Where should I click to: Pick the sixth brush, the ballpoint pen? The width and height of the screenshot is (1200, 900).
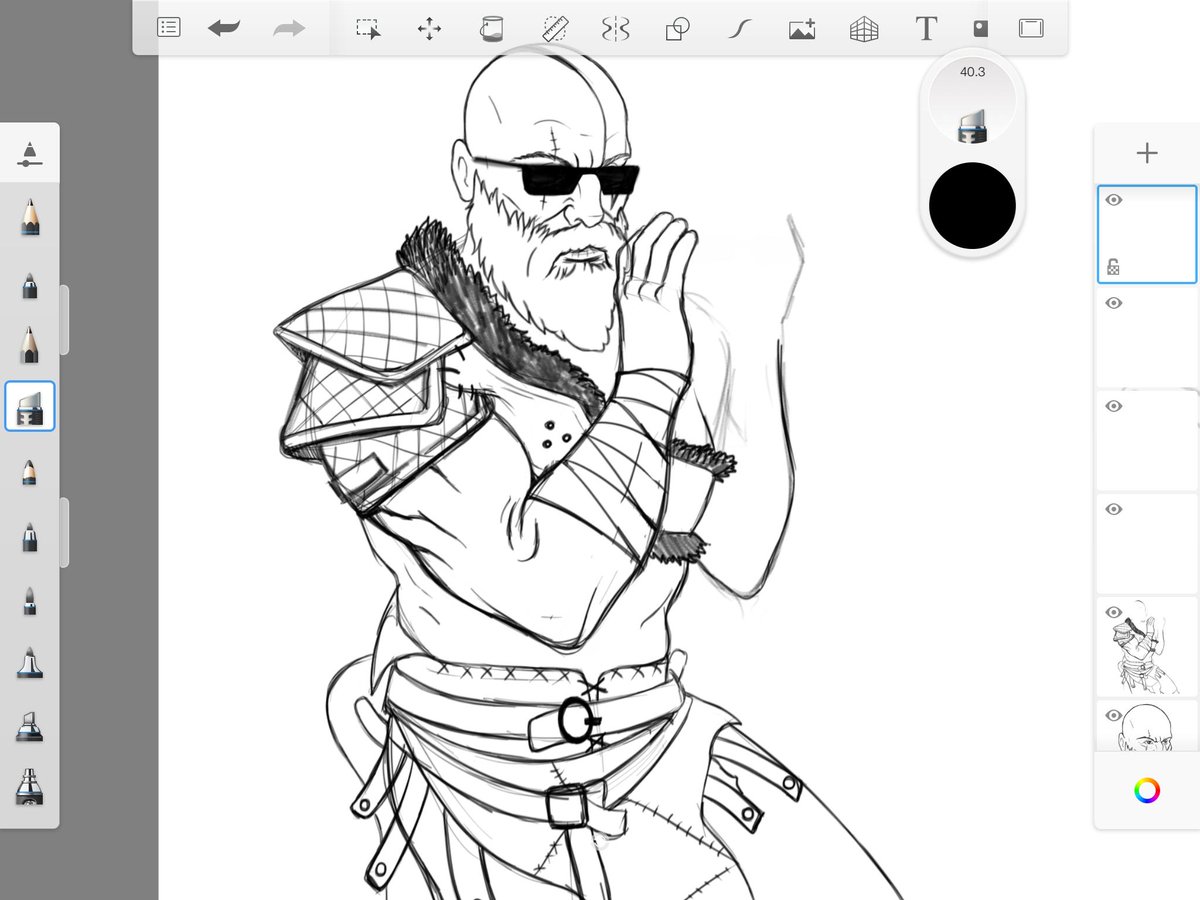tap(30, 537)
